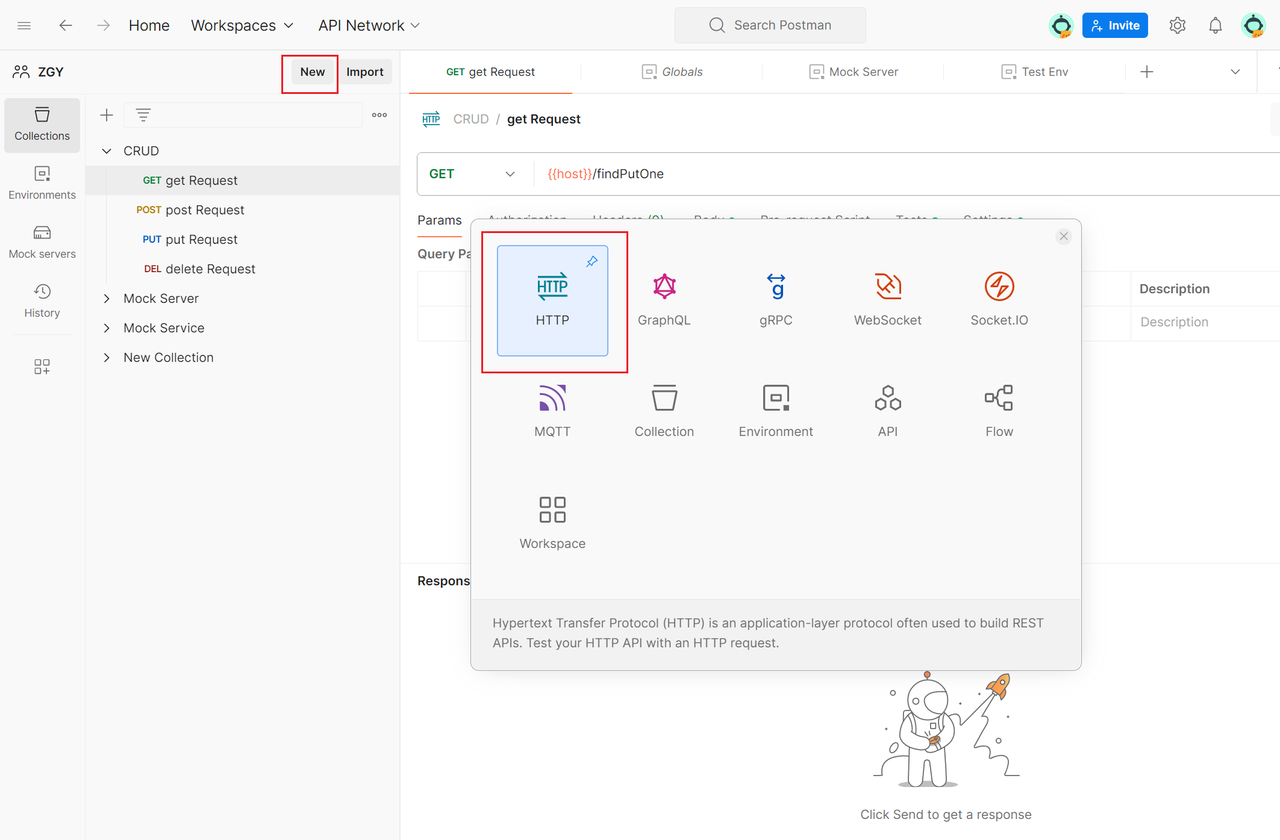Expand the Mock Server collection
Viewport: 1280px width, 840px height.
pos(106,298)
